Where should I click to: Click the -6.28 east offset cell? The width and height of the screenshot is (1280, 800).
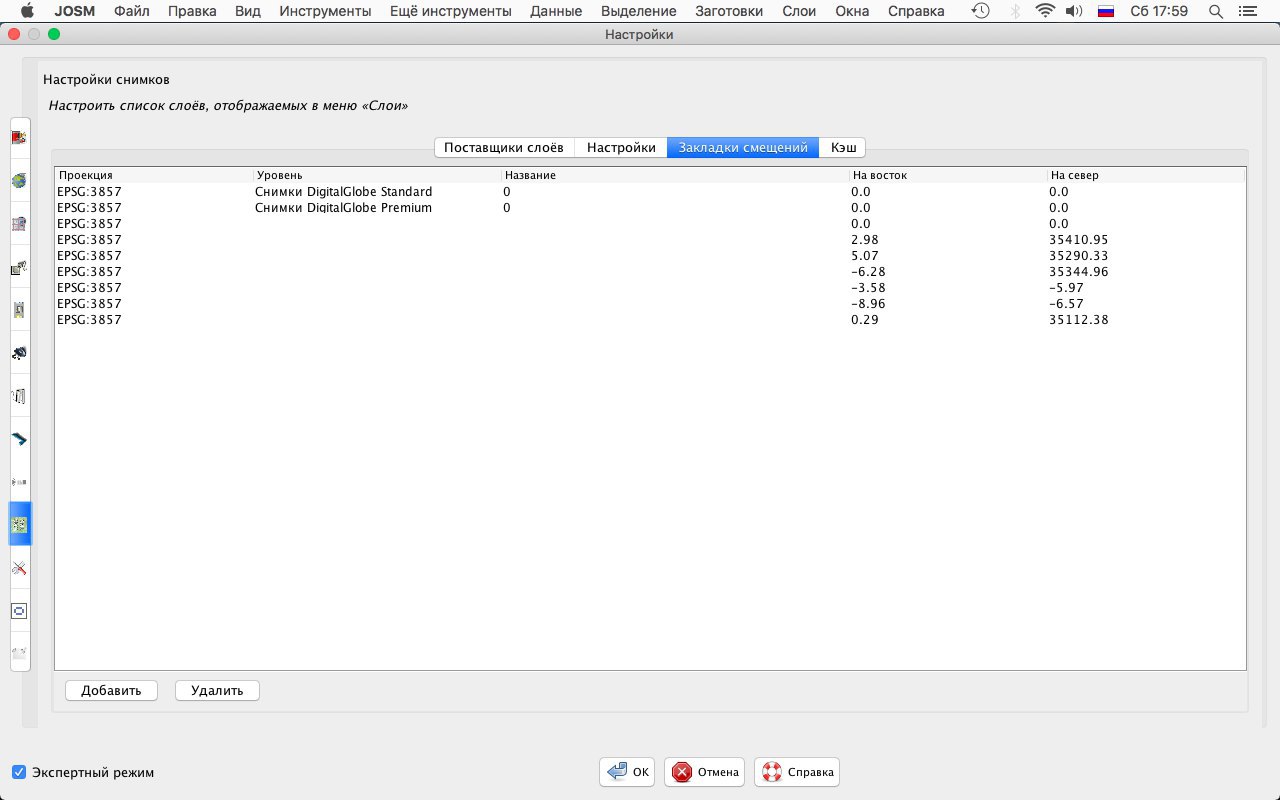pyautogui.click(x=949, y=271)
